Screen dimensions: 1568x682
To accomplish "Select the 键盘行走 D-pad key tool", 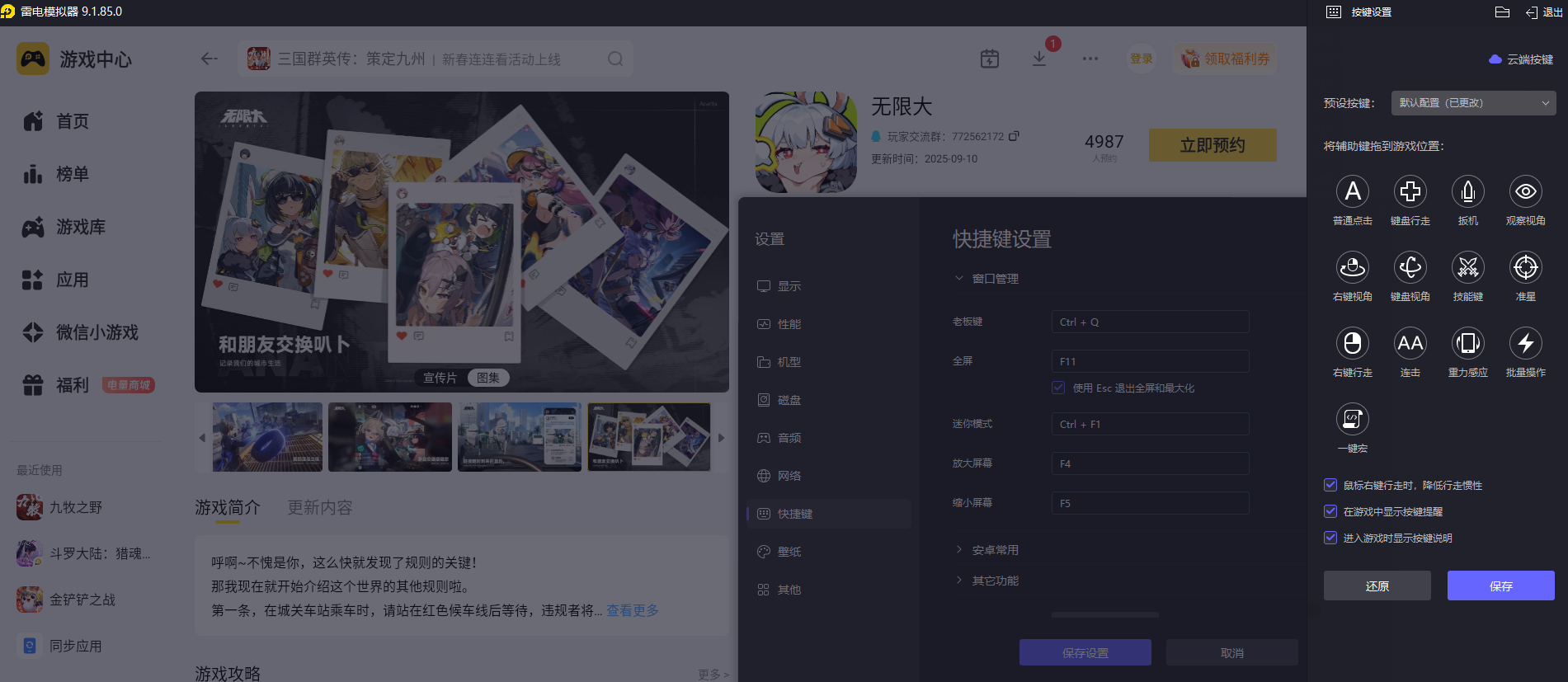I will [x=1410, y=191].
